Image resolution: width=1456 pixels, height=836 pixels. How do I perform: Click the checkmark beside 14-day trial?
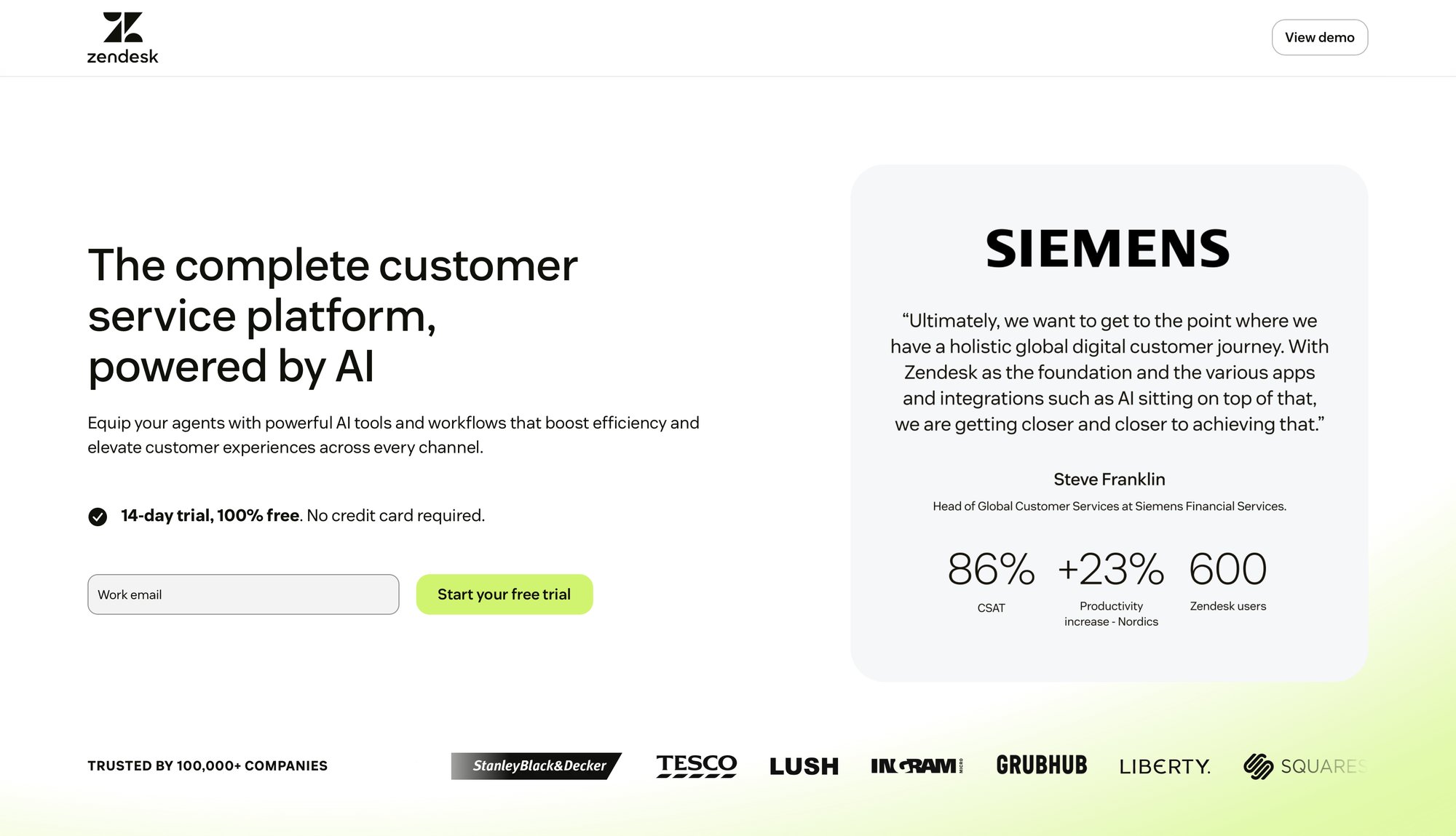coord(98,517)
